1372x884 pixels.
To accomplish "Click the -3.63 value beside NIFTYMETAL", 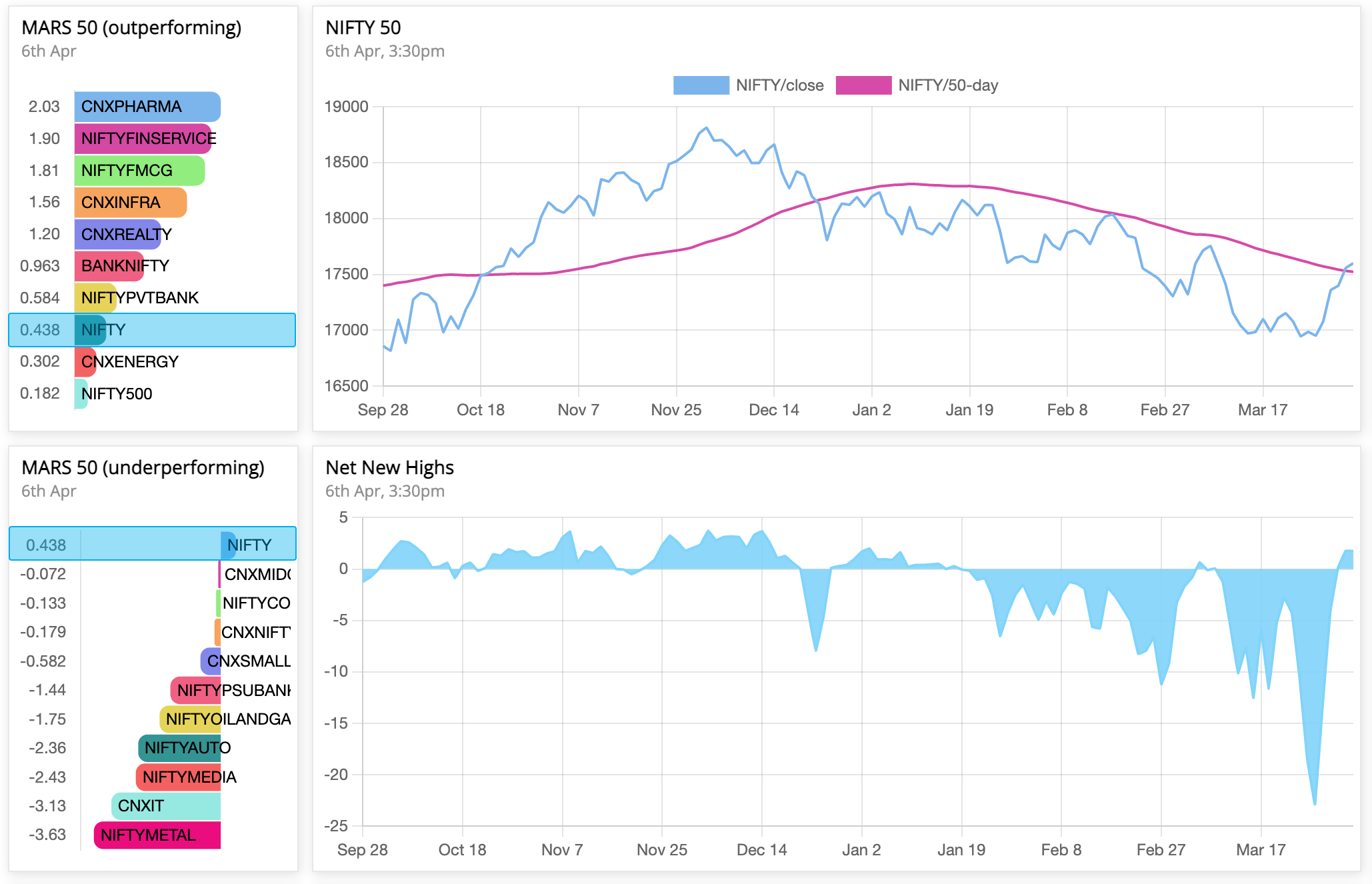I will (47, 835).
